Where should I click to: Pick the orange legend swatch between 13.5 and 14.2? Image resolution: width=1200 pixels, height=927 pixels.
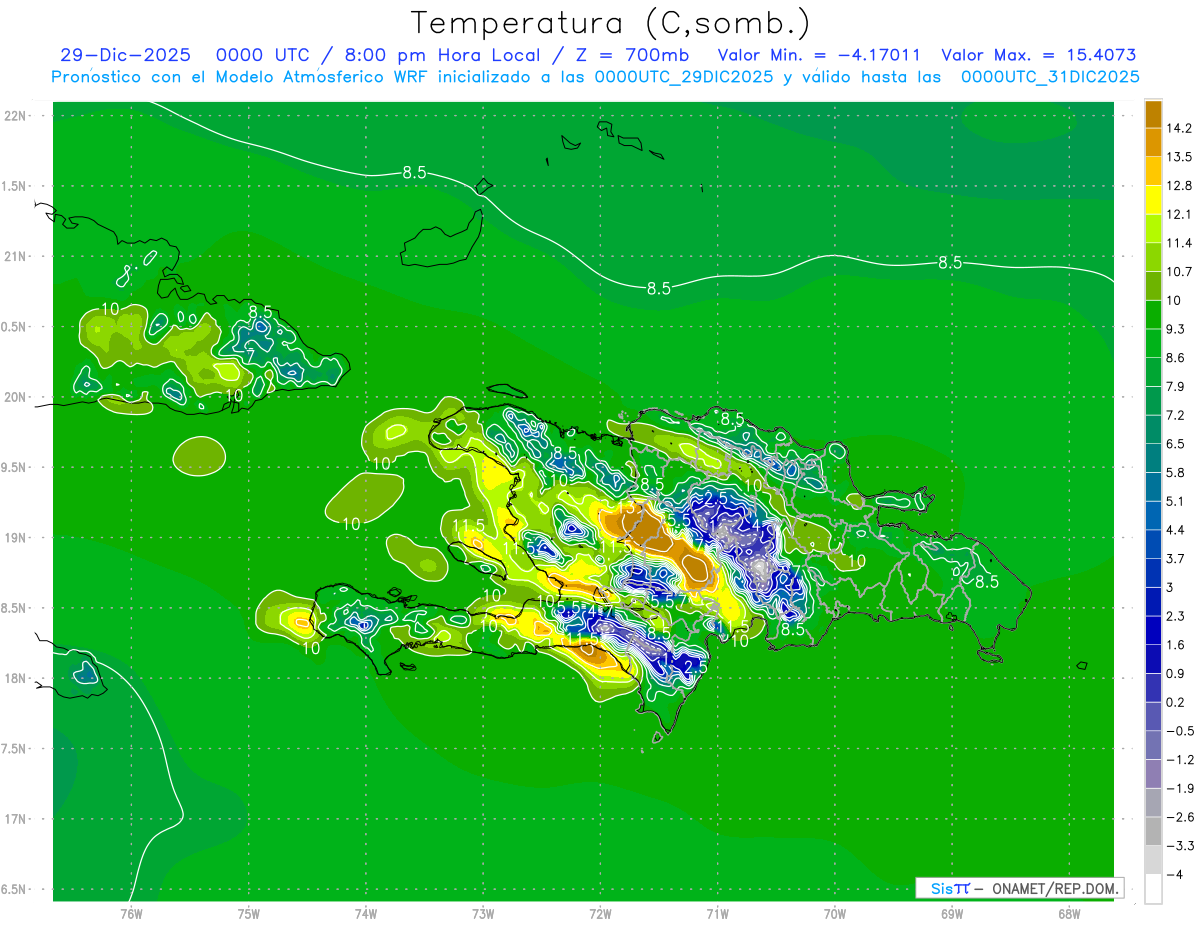coord(1153,143)
